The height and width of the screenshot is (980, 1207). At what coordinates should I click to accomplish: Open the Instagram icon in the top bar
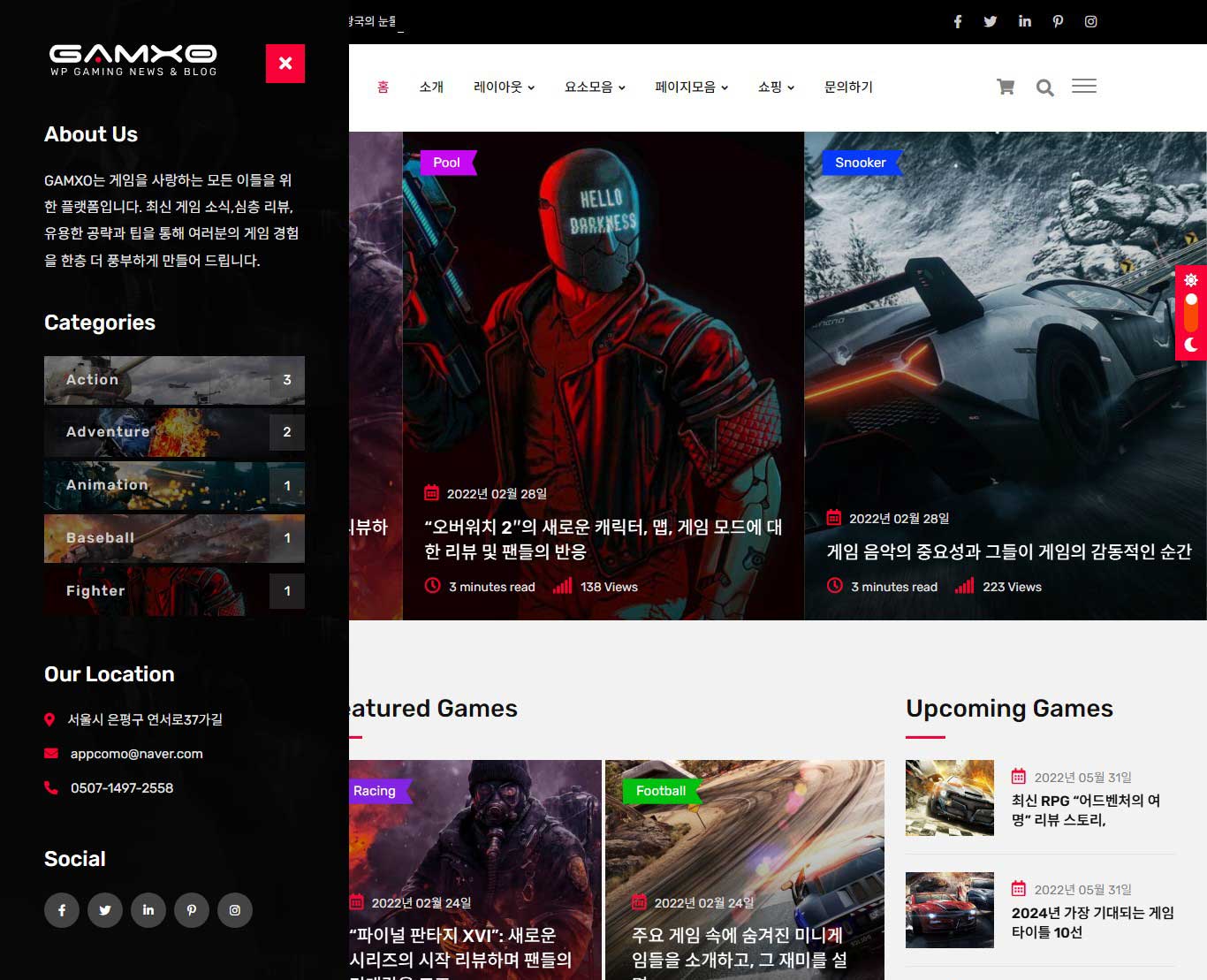[1091, 21]
